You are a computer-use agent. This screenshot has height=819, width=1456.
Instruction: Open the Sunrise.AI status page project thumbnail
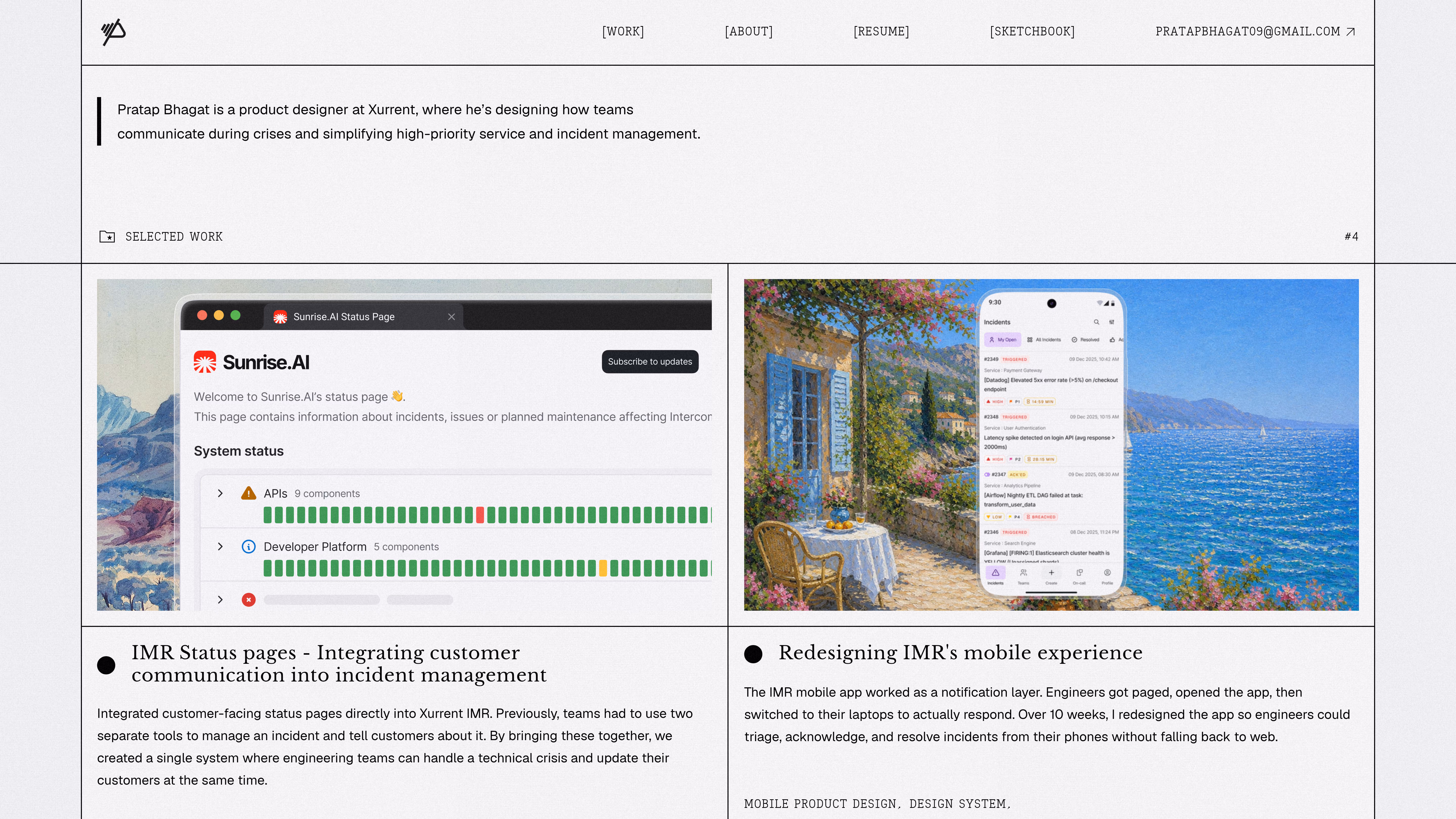[404, 445]
